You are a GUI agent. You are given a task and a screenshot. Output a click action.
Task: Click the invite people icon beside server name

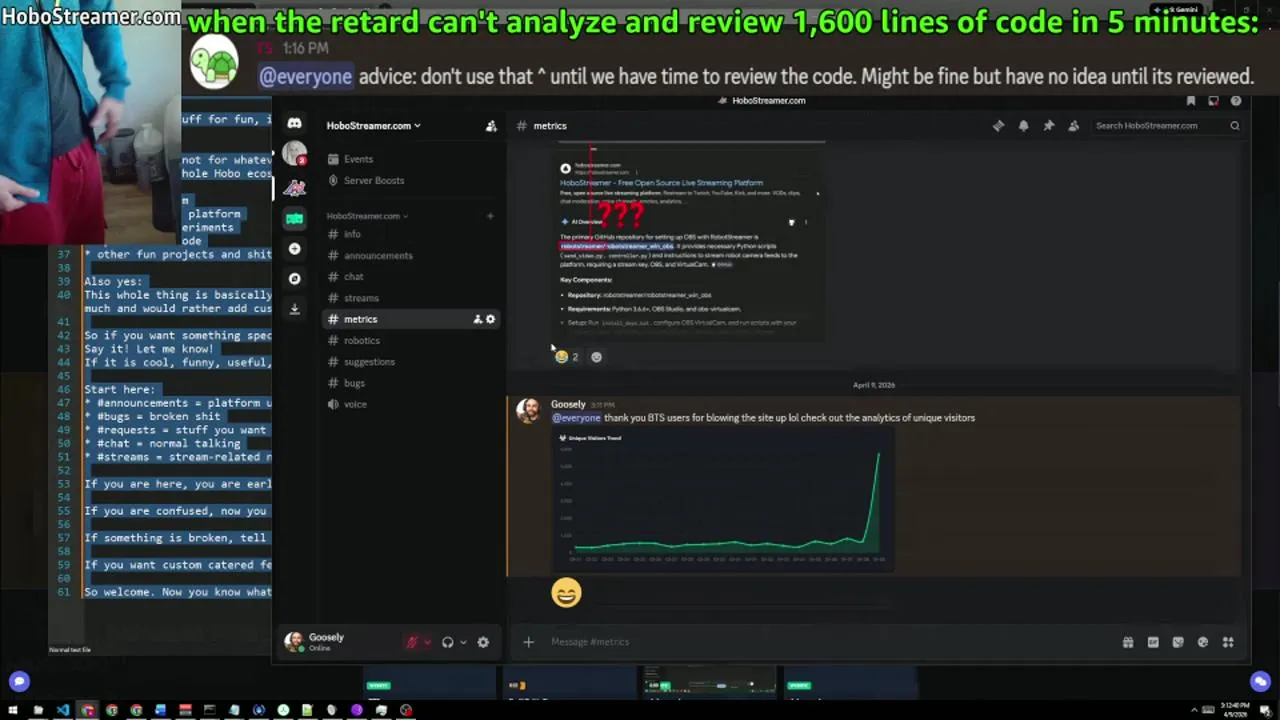click(491, 126)
